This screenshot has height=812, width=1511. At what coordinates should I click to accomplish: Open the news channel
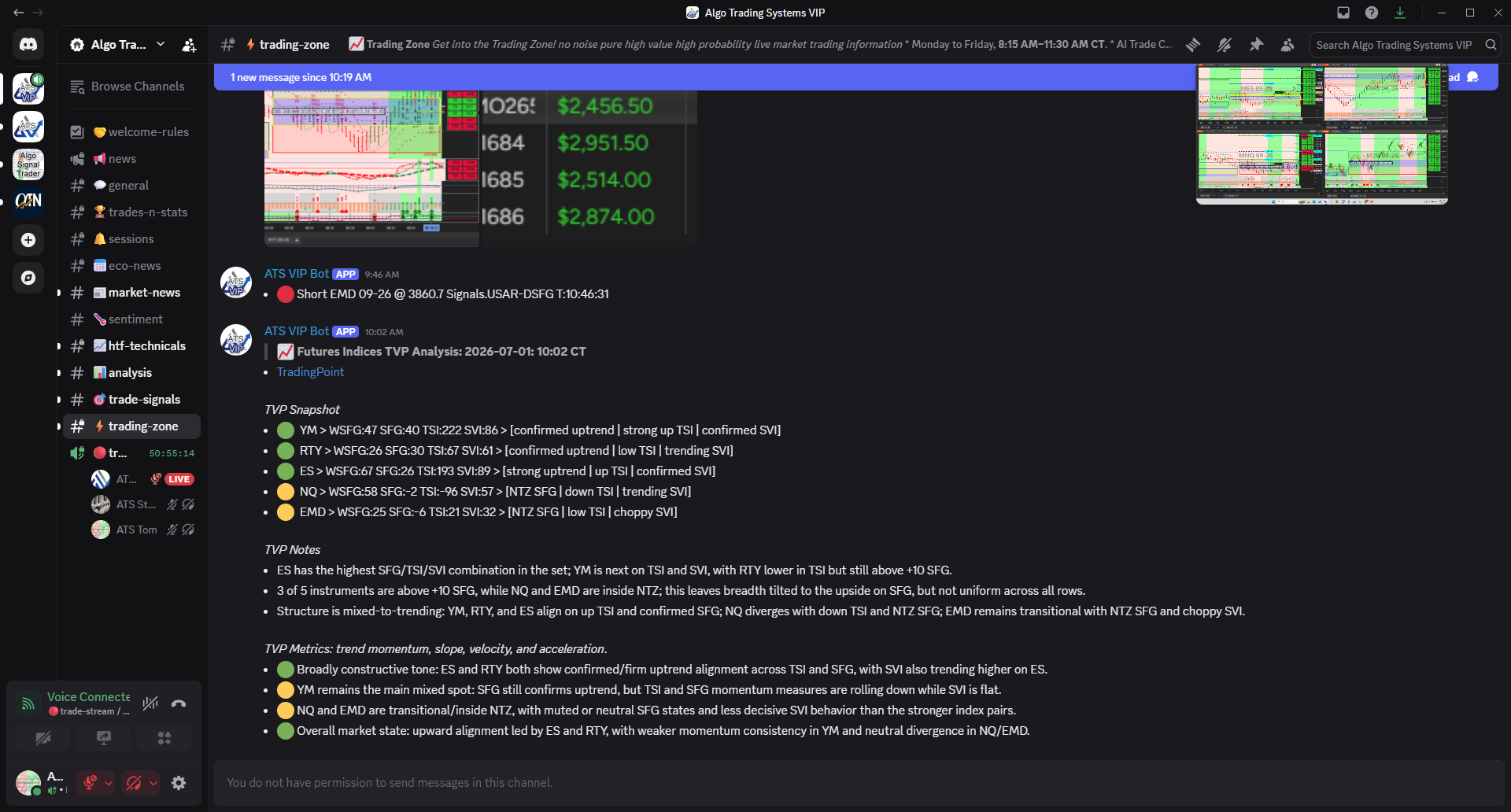(131, 159)
